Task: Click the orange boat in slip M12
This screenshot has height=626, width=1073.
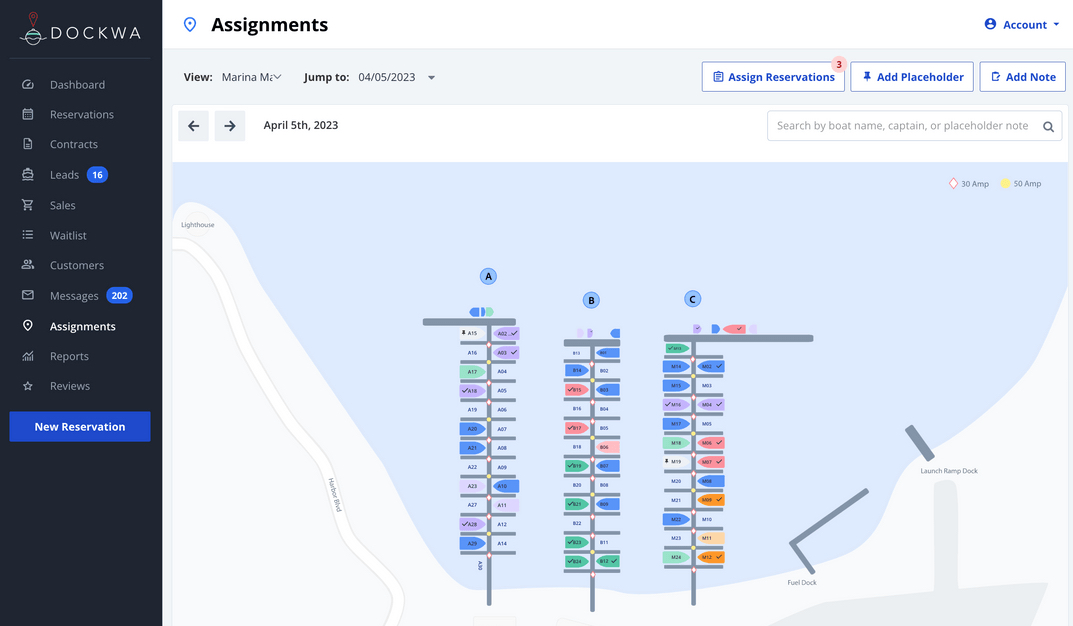Action: pyautogui.click(x=711, y=558)
